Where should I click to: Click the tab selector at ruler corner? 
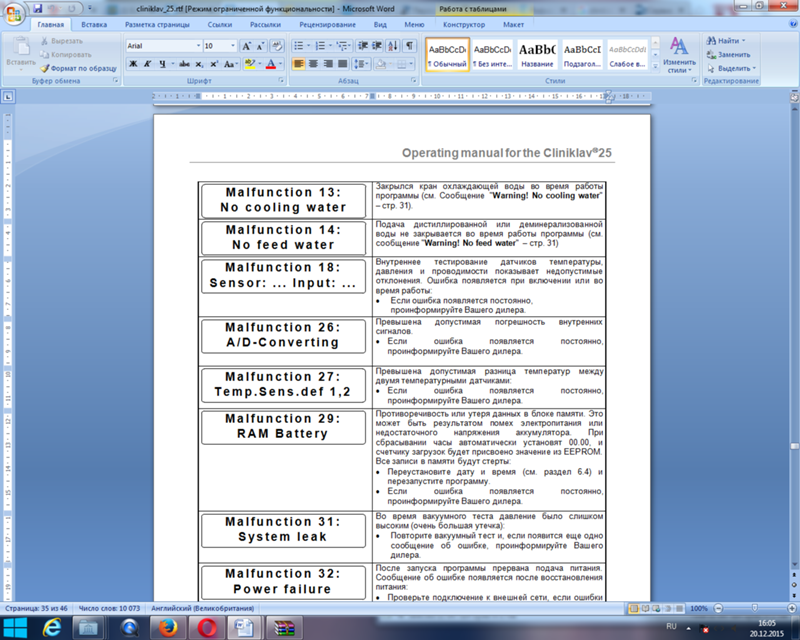[8, 96]
